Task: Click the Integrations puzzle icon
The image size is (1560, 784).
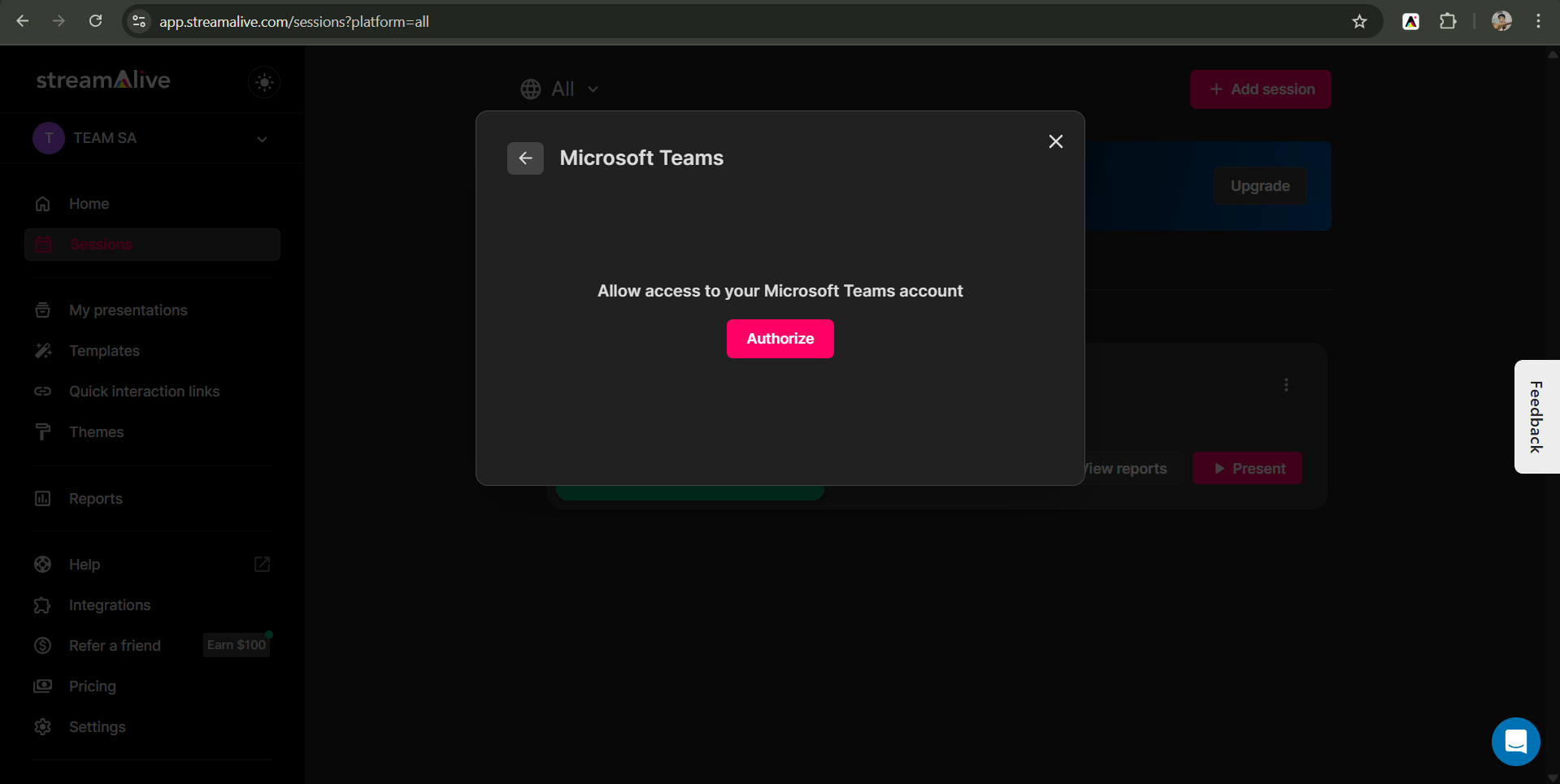Action: pos(43,605)
